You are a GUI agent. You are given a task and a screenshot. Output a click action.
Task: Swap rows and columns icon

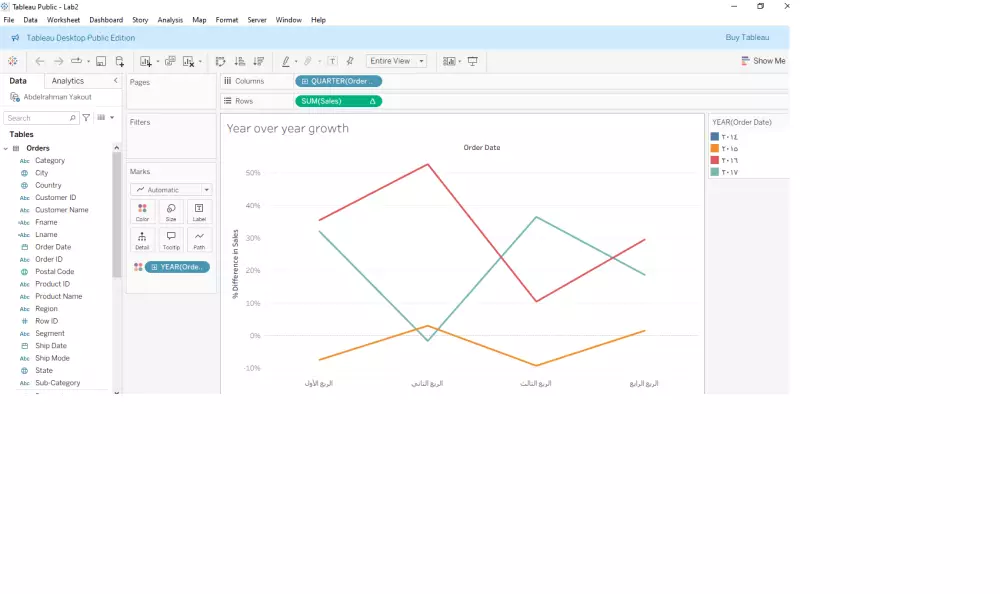[221, 61]
